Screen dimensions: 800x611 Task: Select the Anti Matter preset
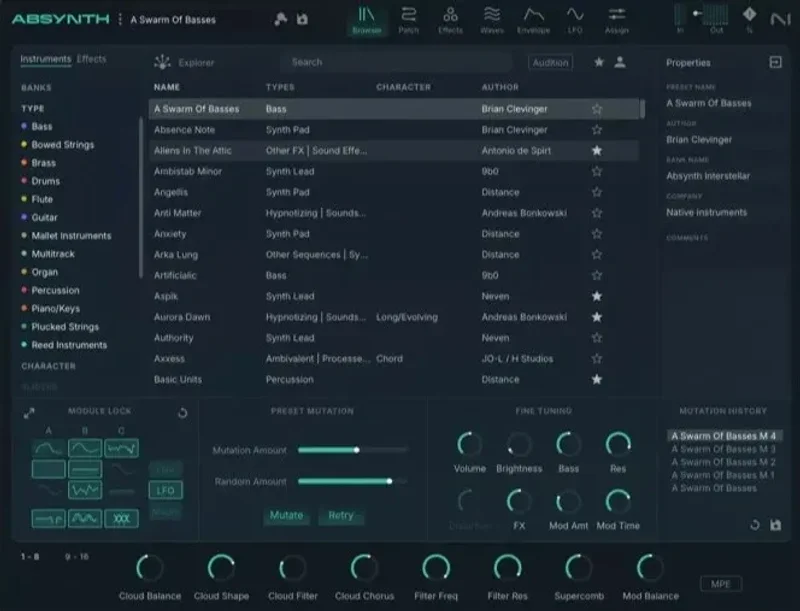pyautogui.click(x=393, y=213)
